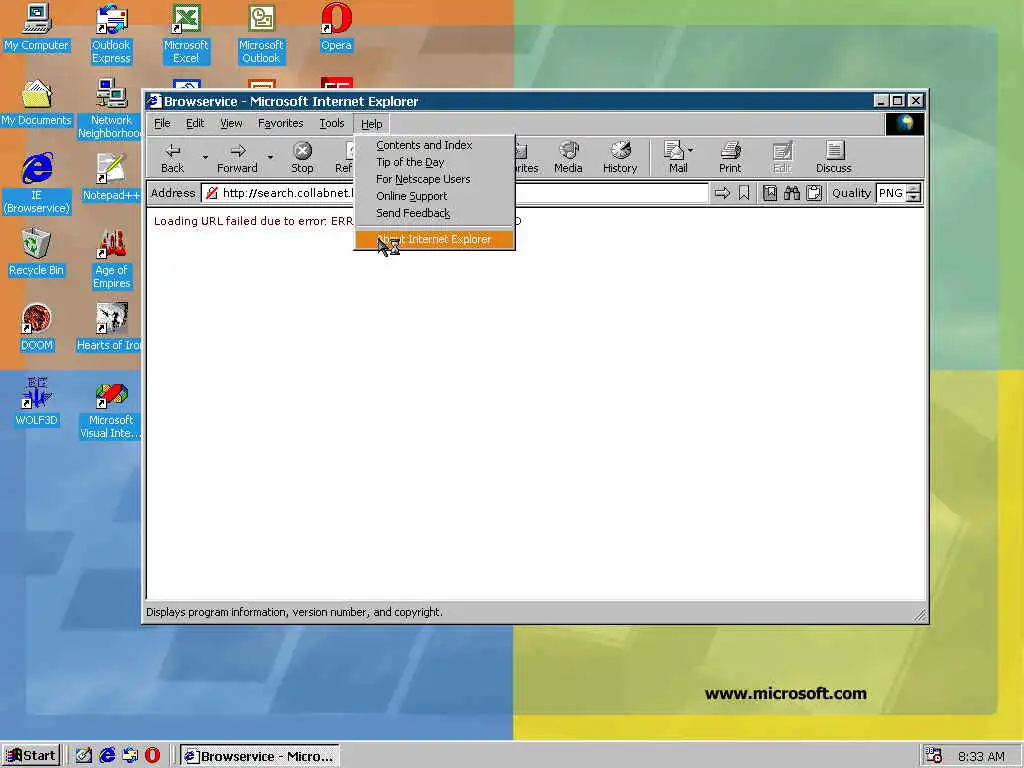Image resolution: width=1024 pixels, height=768 pixels.
Task: Open the History toolbar button
Action: pos(620,158)
